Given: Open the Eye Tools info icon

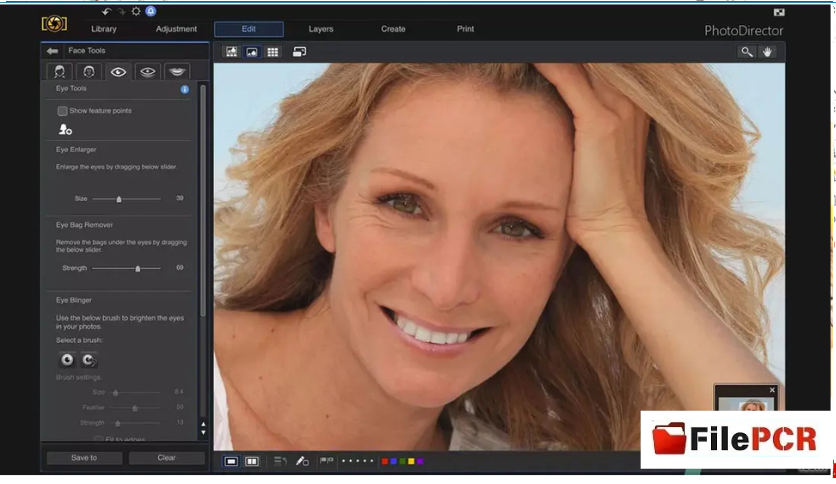Looking at the screenshot, I should coord(184,90).
